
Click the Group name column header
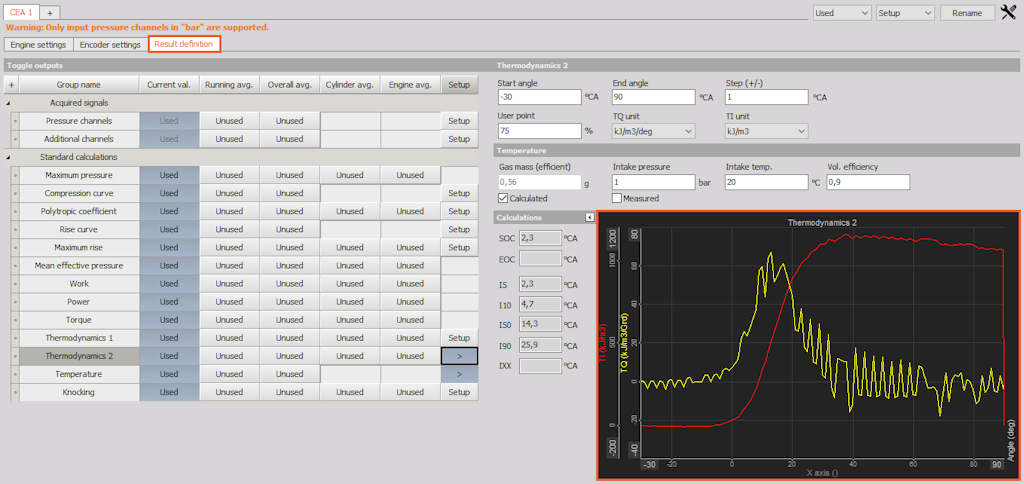click(x=78, y=84)
